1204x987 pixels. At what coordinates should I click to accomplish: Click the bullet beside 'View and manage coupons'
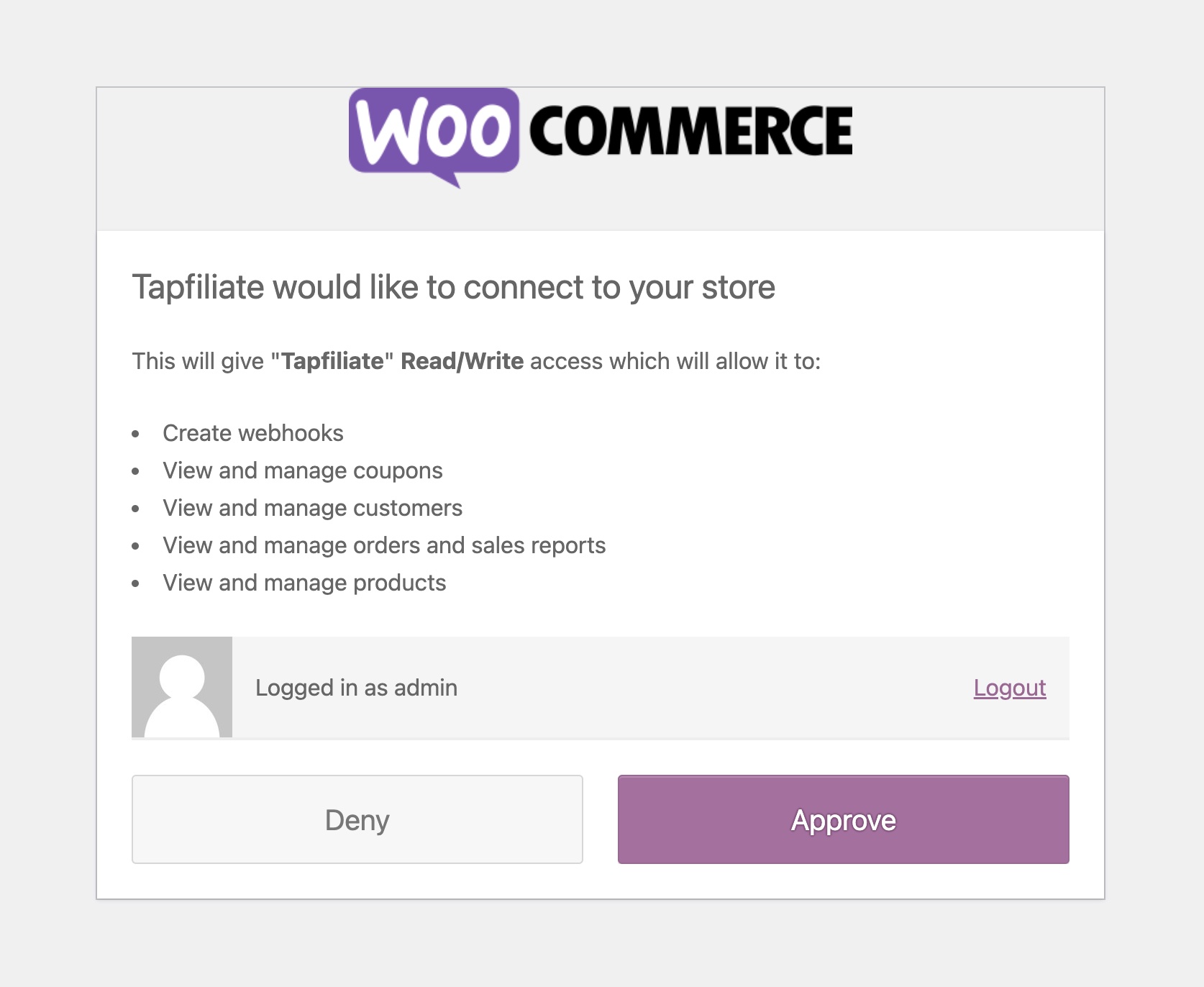tap(136, 471)
